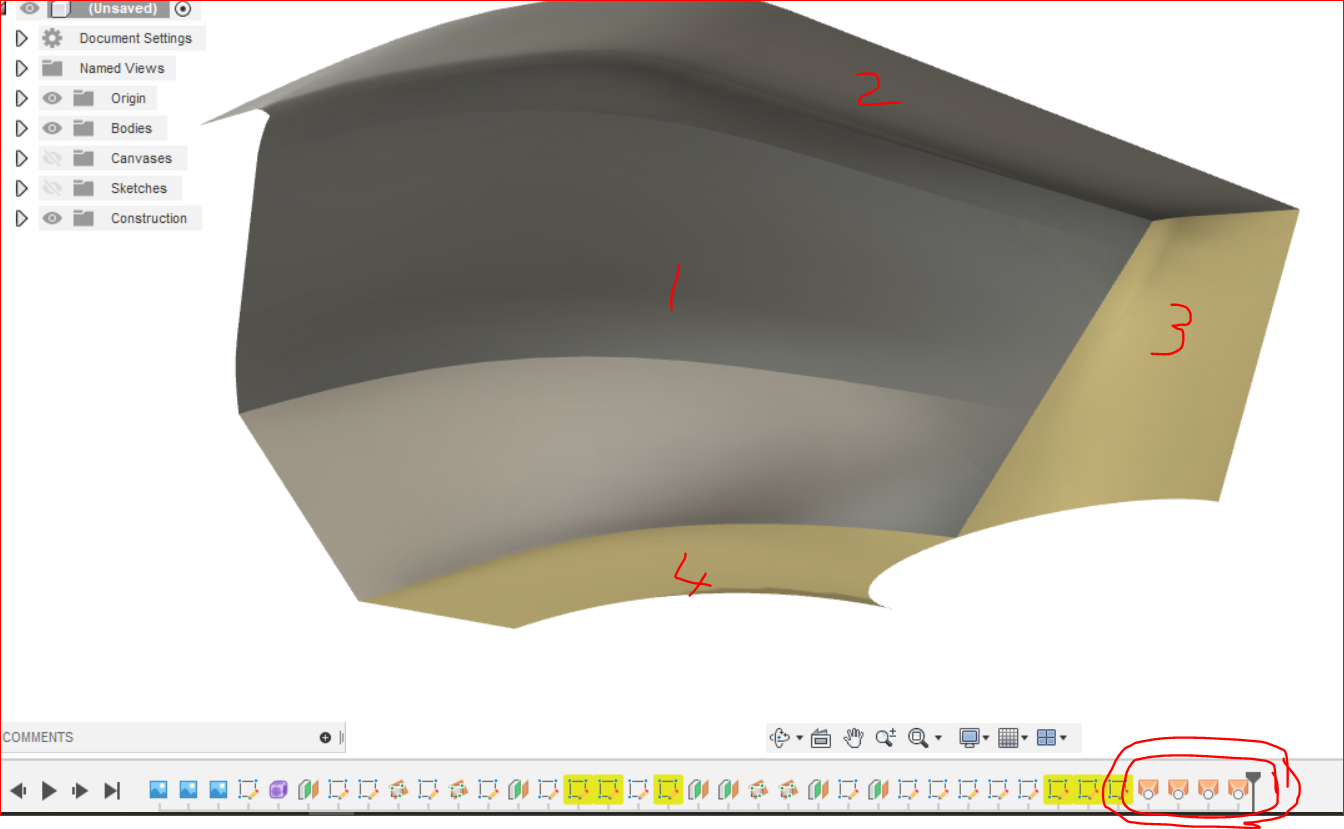Click the add comment plus button
Screen dimensions: 1344x829
pyautogui.click(x=325, y=737)
